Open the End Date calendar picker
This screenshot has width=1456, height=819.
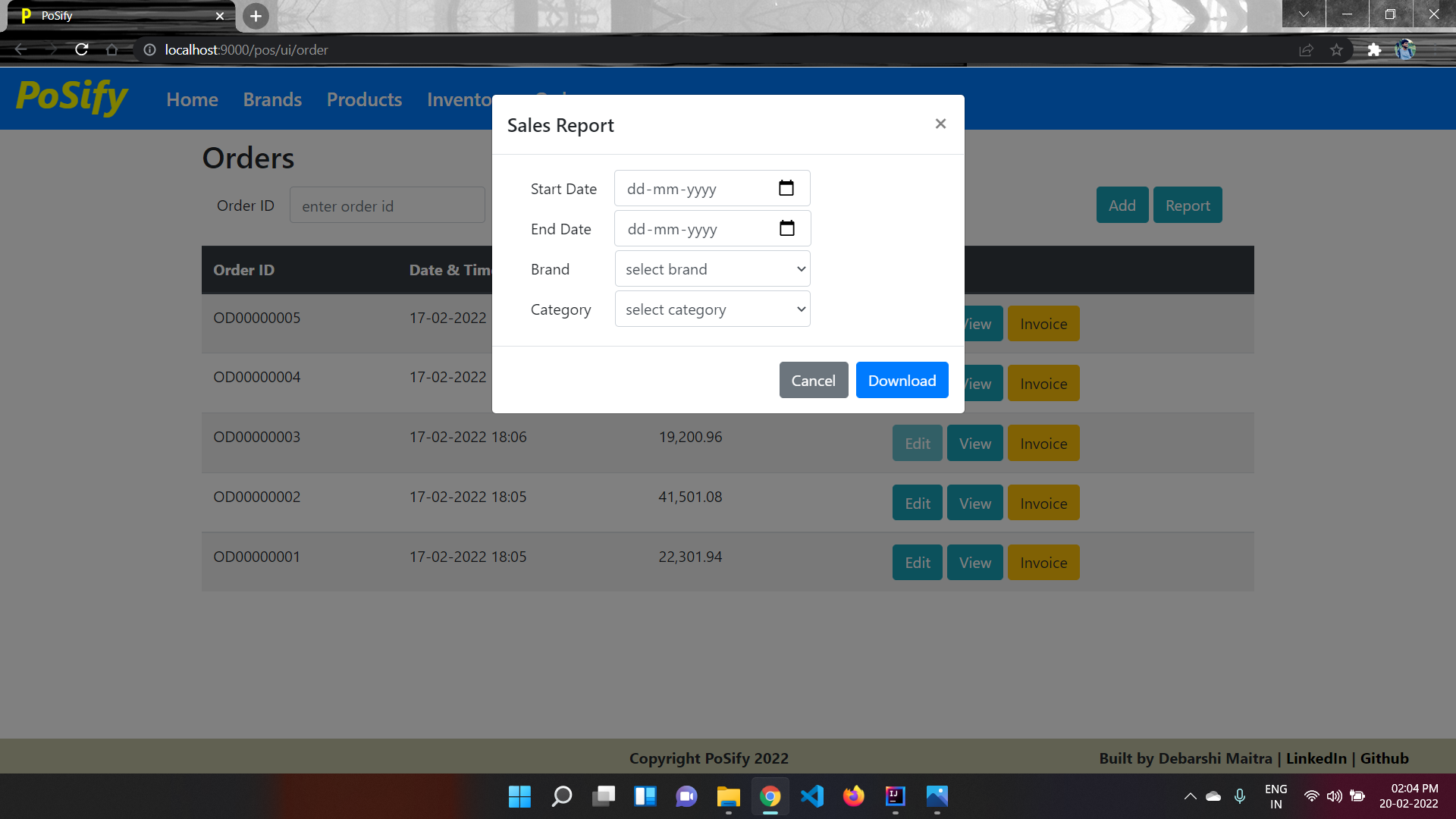pyautogui.click(x=786, y=228)
